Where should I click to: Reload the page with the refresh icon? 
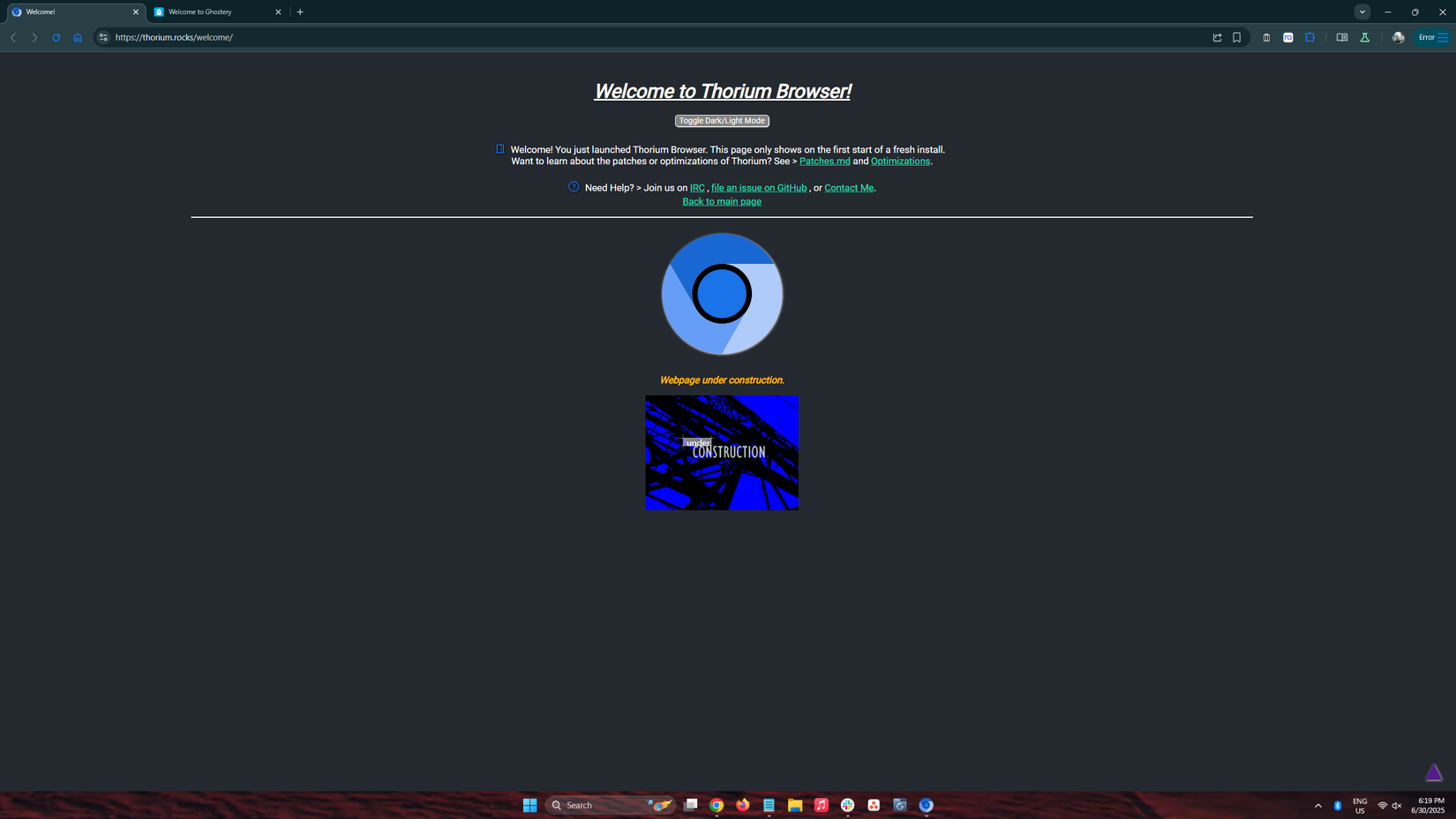(56, 37)
